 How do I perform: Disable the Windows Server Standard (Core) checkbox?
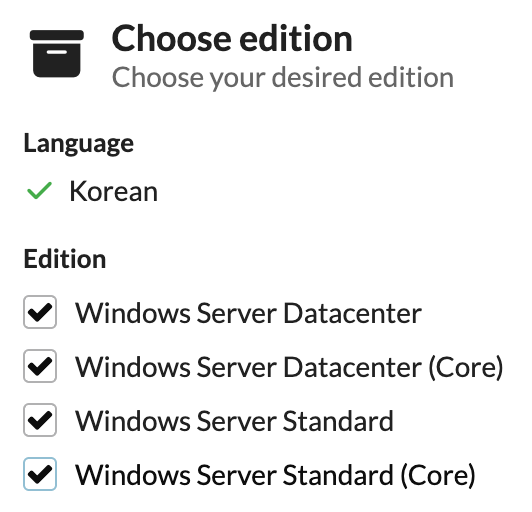click(40, 474)
